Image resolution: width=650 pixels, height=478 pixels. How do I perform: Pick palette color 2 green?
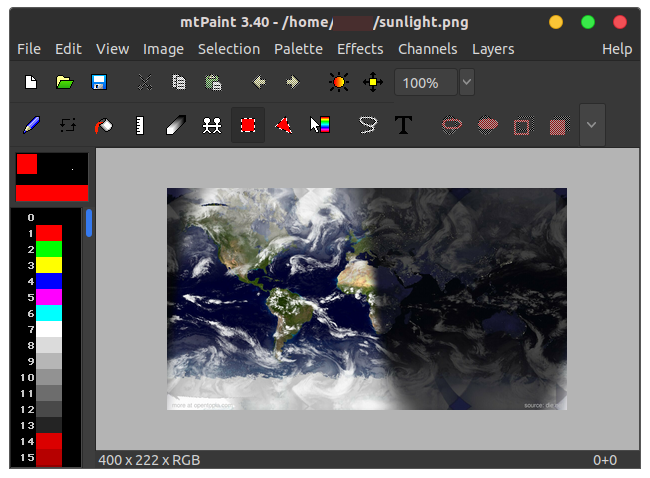(49, 249)
